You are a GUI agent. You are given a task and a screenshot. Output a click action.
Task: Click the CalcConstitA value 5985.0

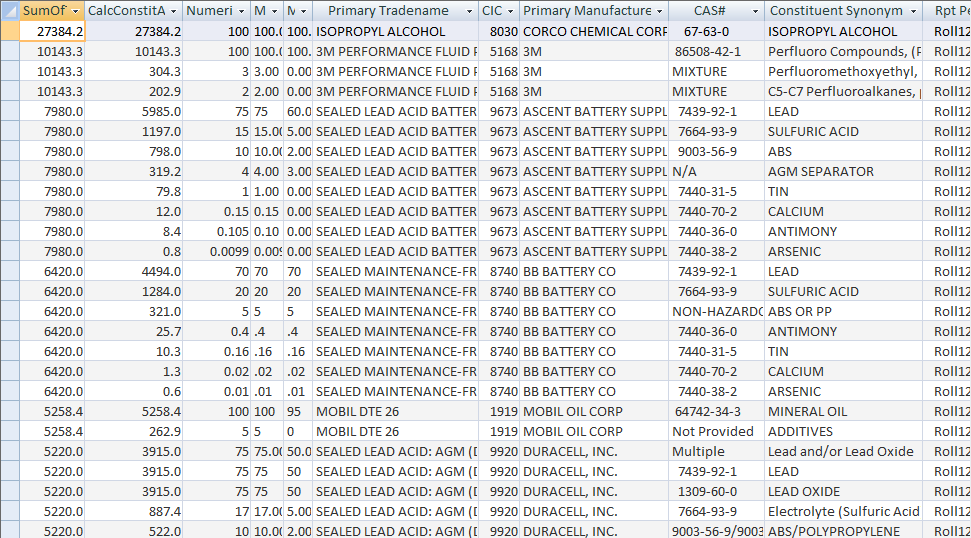click(134, 111)
